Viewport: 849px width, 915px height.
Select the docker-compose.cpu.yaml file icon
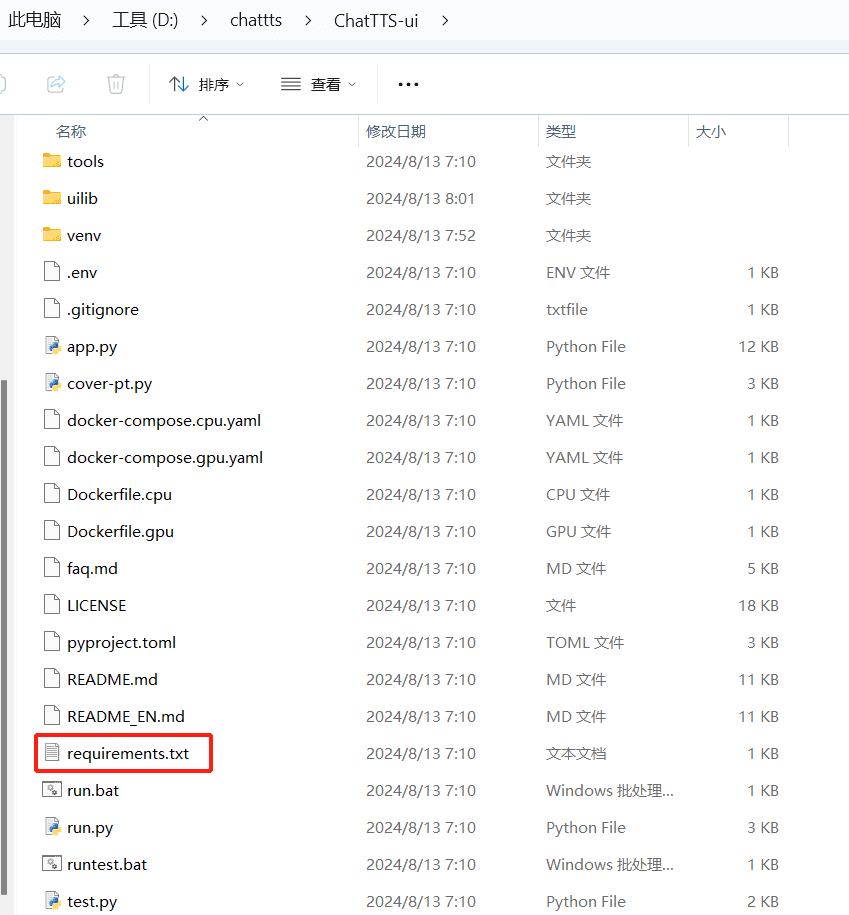pos(52,419)
